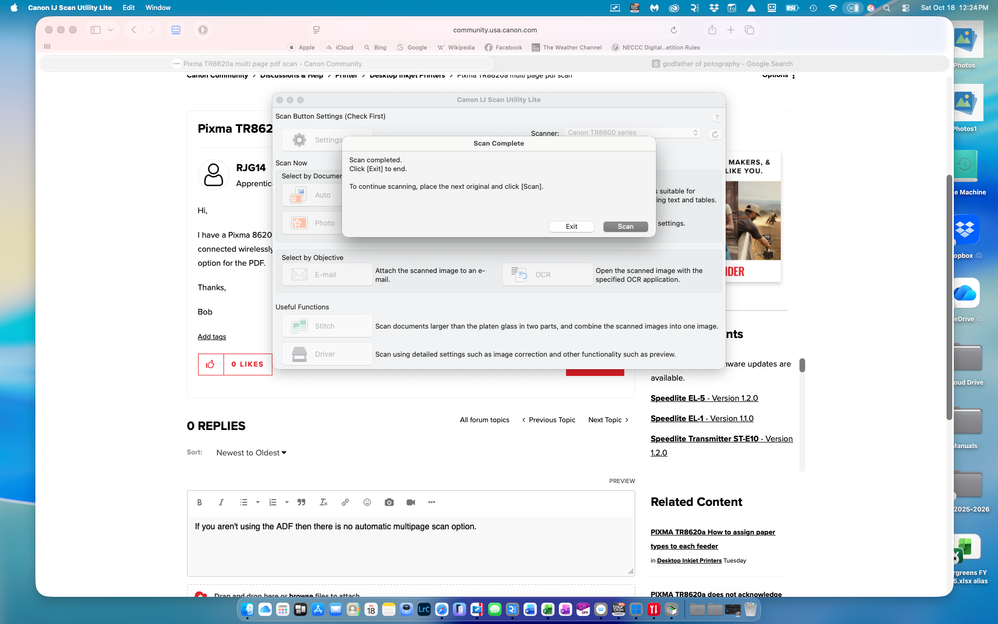Expand the numbered list dropdown arrow

[287, 502]
